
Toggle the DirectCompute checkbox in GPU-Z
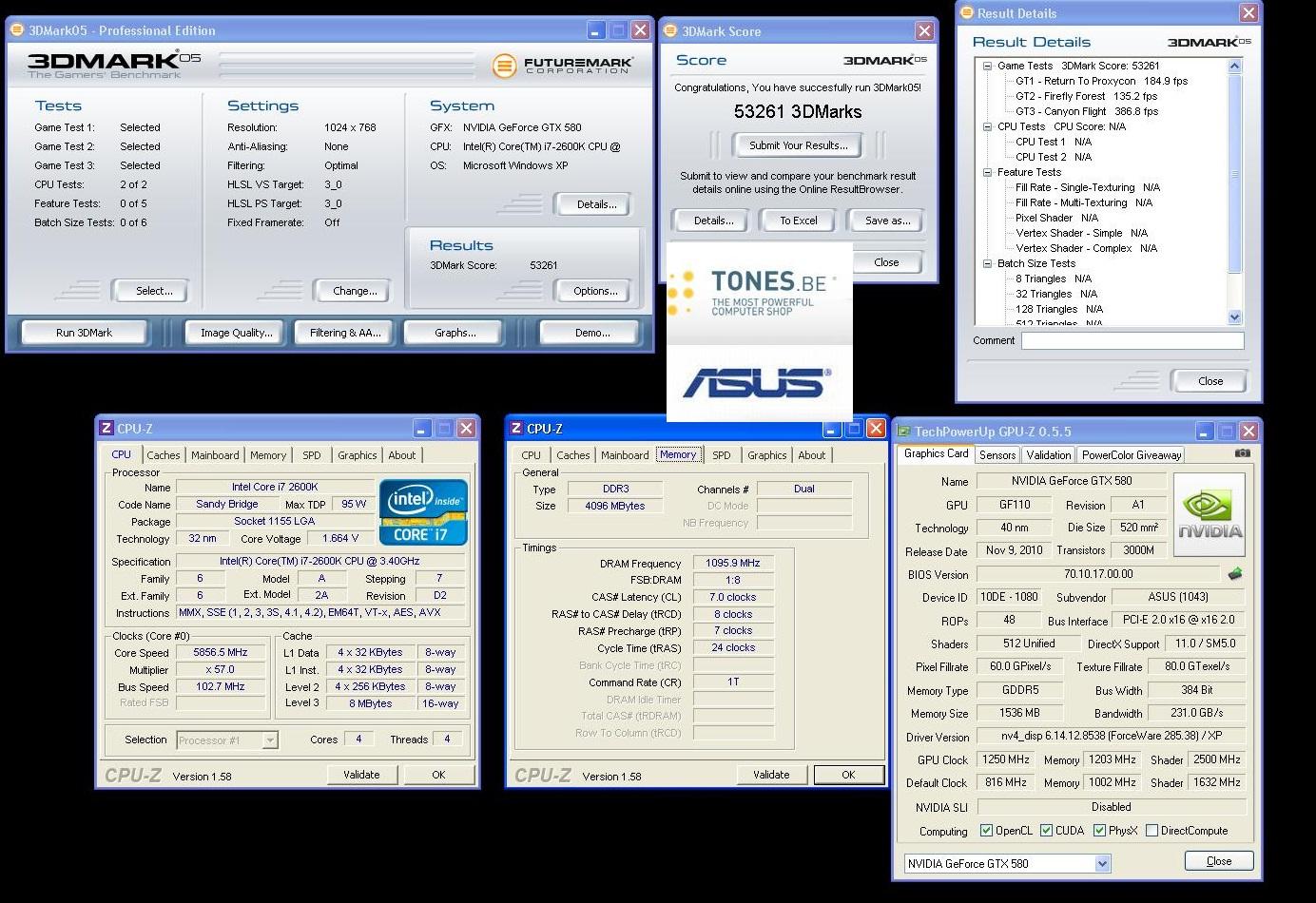1151,831
